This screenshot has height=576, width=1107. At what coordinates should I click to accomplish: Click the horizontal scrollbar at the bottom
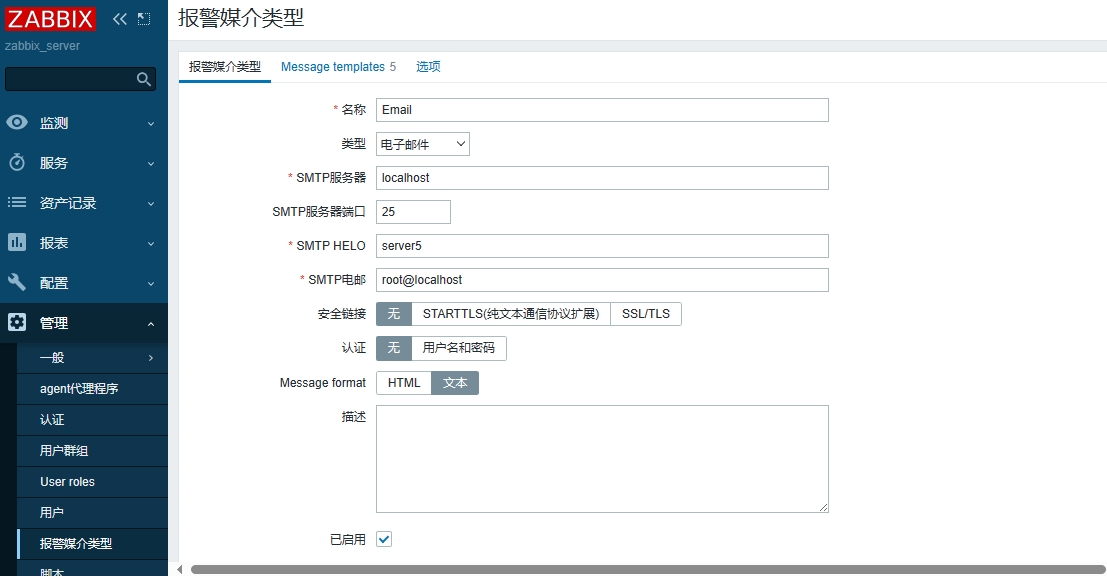point(640,569)
